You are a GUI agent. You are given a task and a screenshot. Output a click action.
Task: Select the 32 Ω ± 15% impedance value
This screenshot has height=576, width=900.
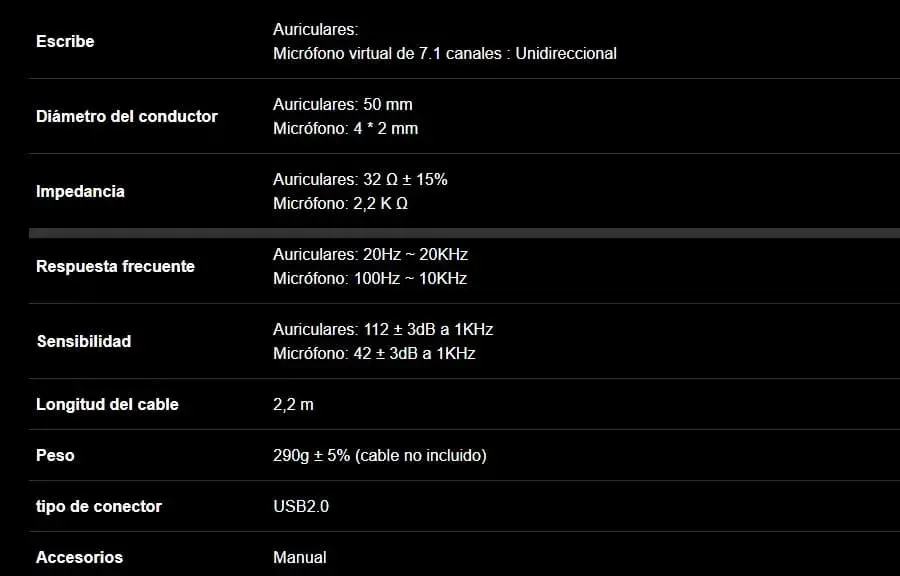pyautogui.click(x=360, y=179)
